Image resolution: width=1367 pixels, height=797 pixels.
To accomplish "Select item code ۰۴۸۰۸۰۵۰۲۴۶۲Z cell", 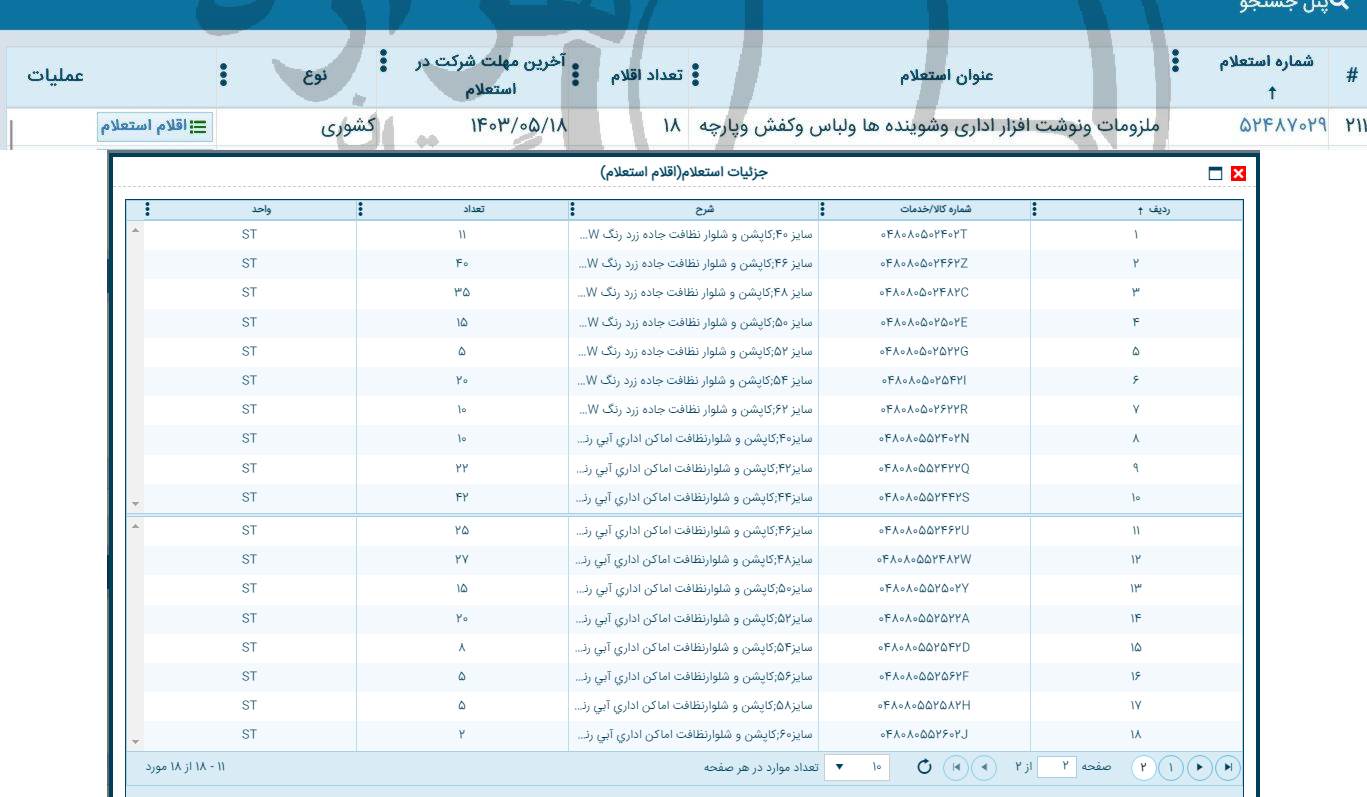I will 924,264.
